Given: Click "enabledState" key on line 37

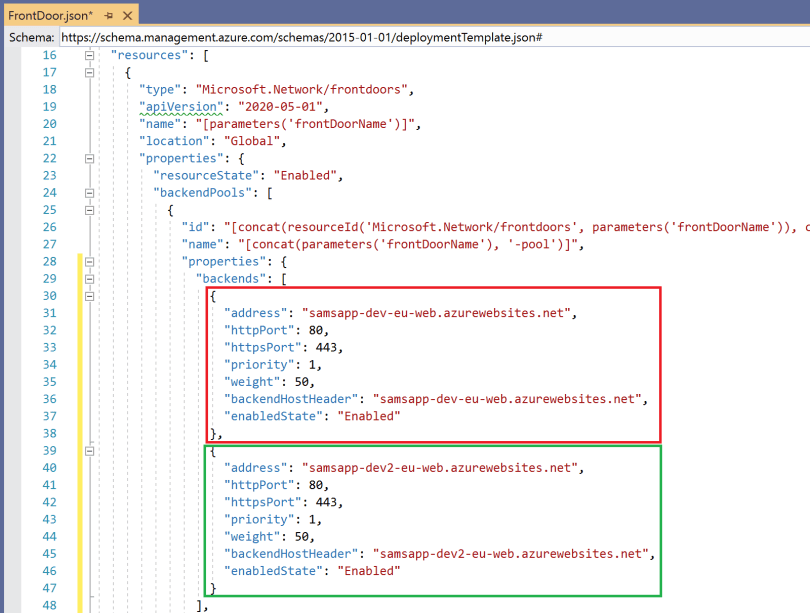Looking at the screenshot, I should [x=273, y=416].
